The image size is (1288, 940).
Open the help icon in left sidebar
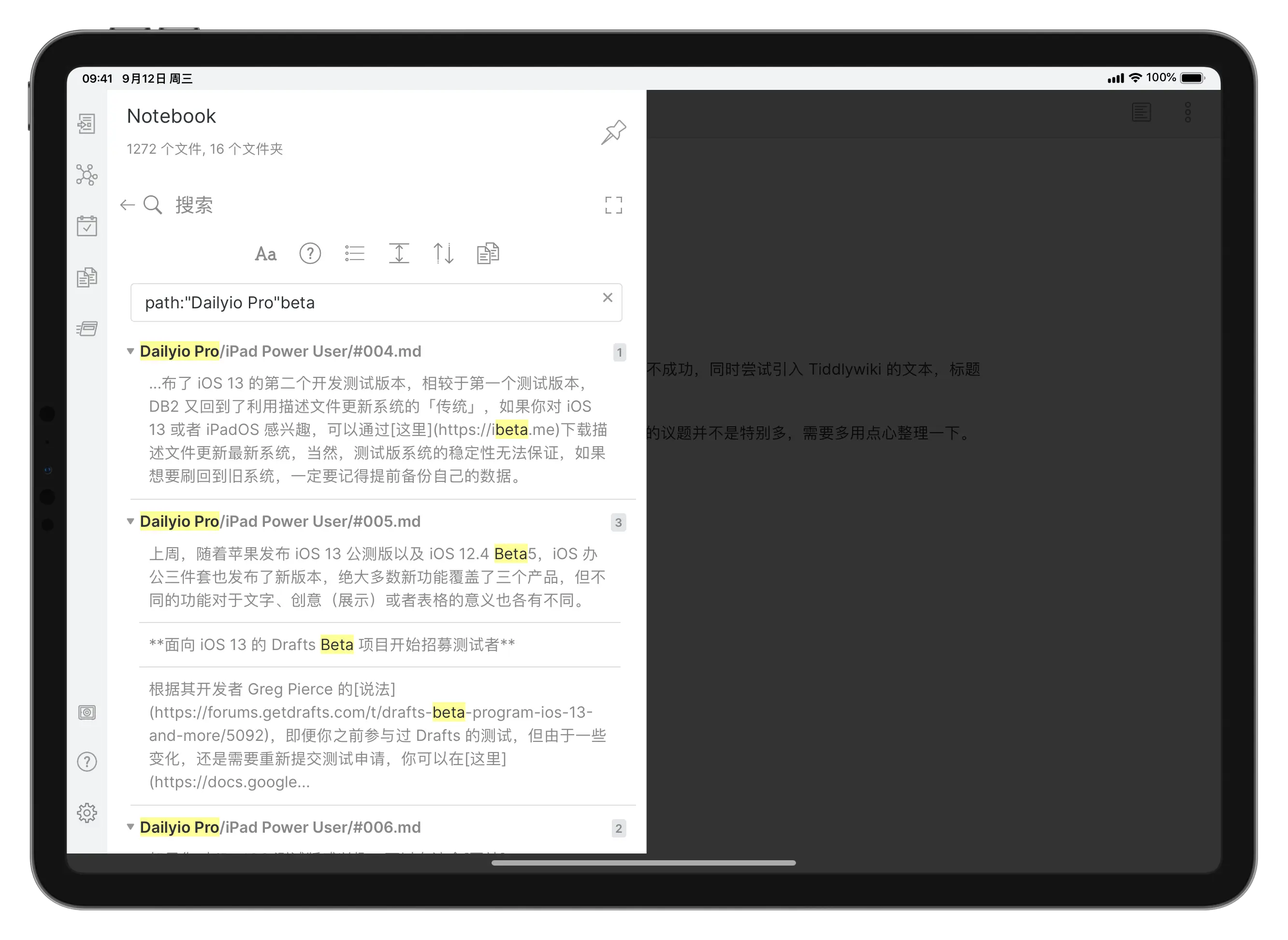coord(87,761)
